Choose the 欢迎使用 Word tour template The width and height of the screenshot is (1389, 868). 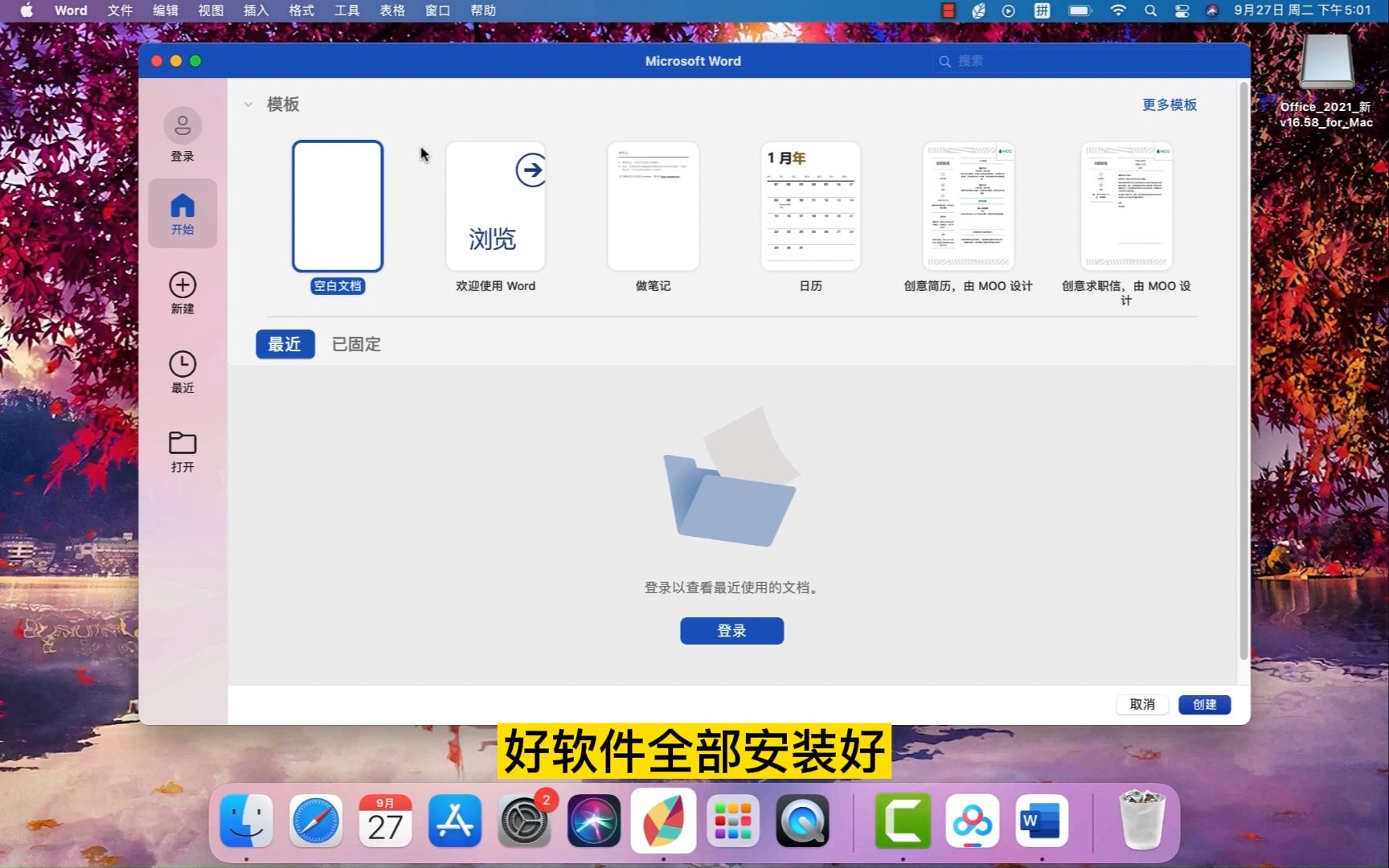click(x=496, y=207)
